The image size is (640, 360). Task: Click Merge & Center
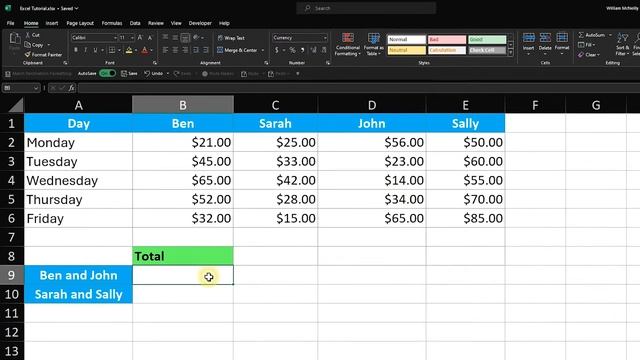tap(238, 50)
